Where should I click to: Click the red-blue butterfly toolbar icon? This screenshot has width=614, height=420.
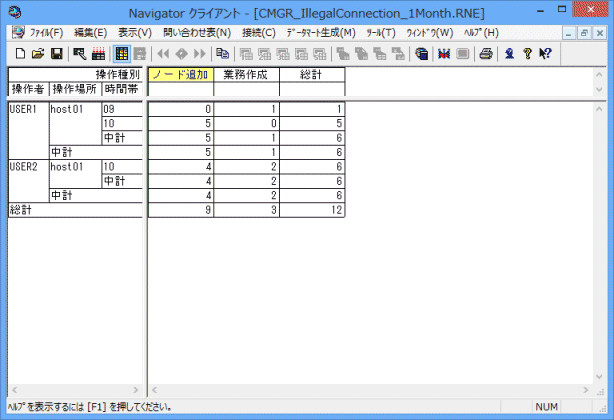[442, 53]
